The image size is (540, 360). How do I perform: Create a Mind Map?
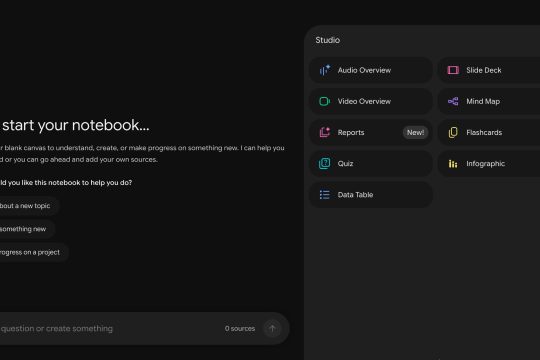click(x=489, y=101)
